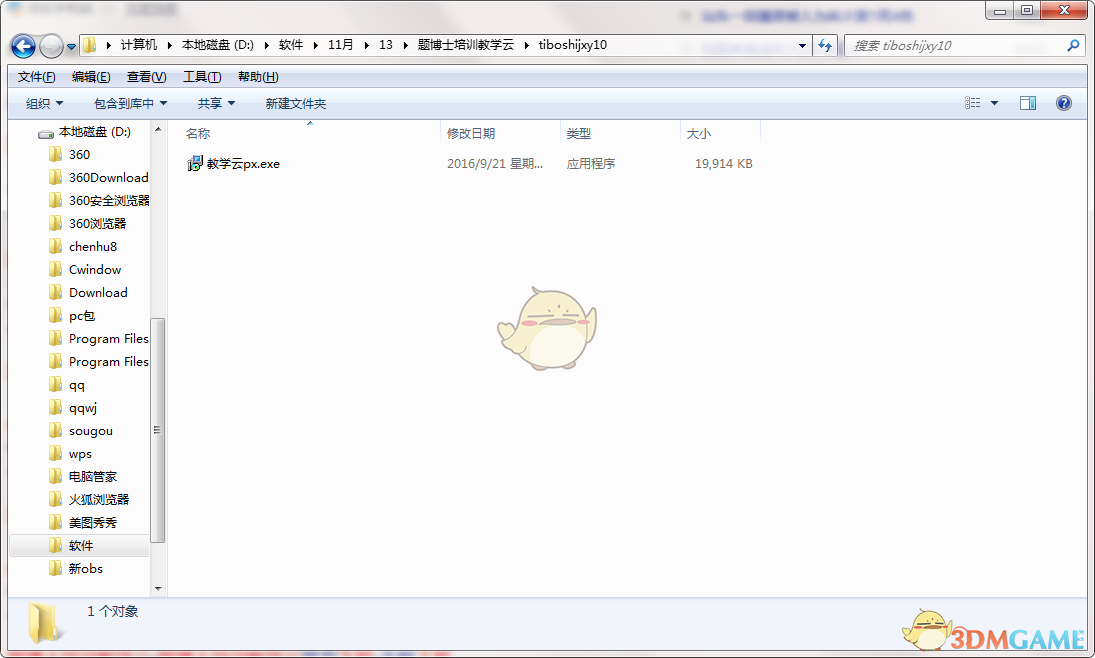Select the 360Download folder in navigation pane

(x=110, y=177)
